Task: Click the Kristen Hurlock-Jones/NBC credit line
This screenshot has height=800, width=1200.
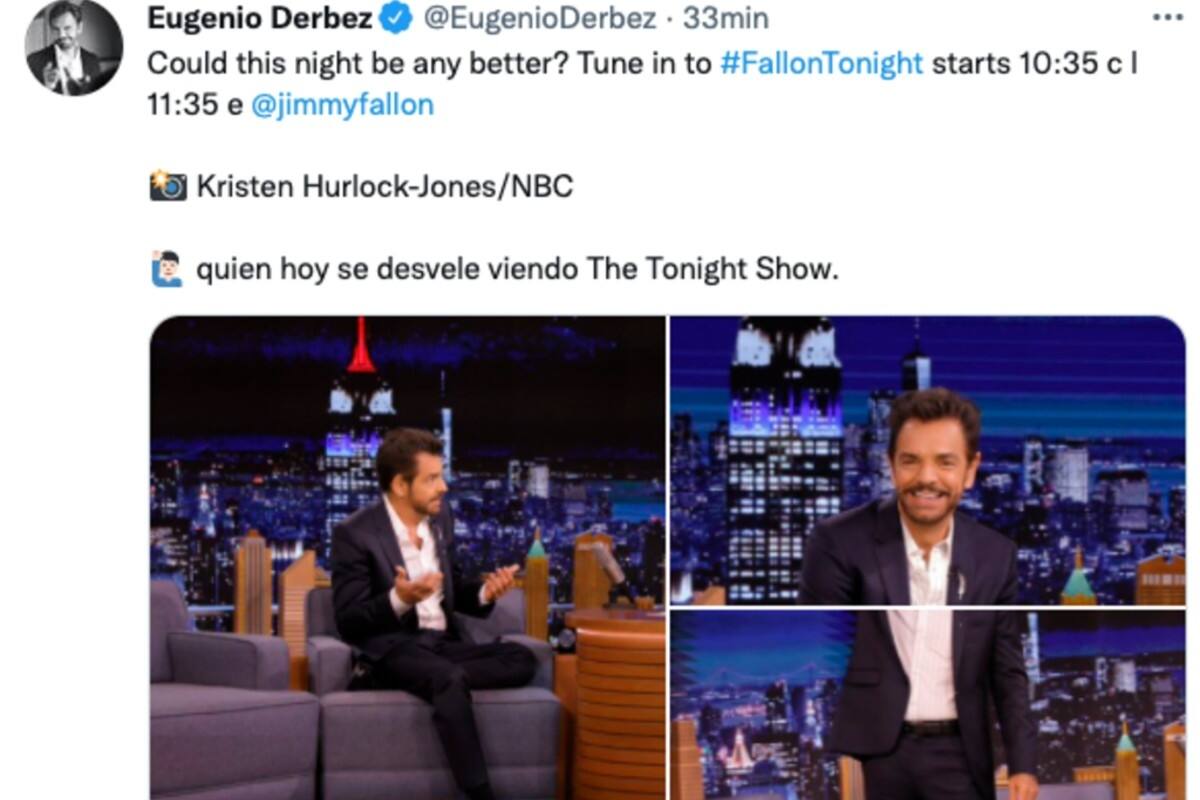Action: [385, 186]
